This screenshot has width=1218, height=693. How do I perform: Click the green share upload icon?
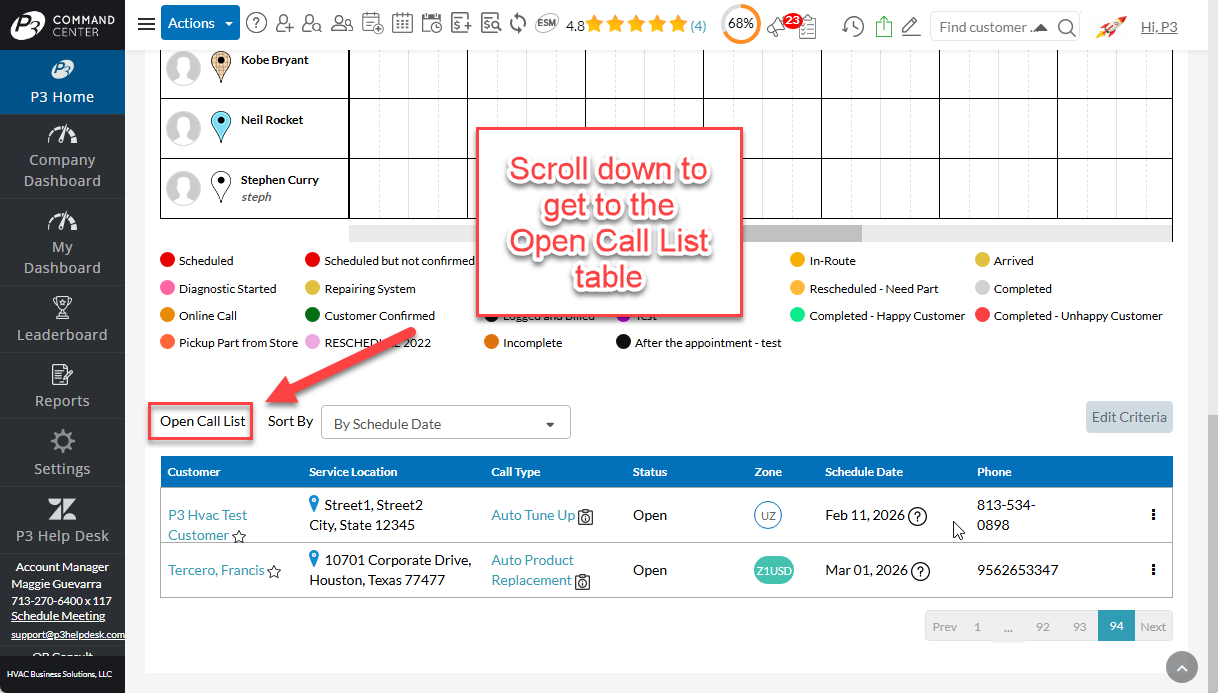coord(883,27)
